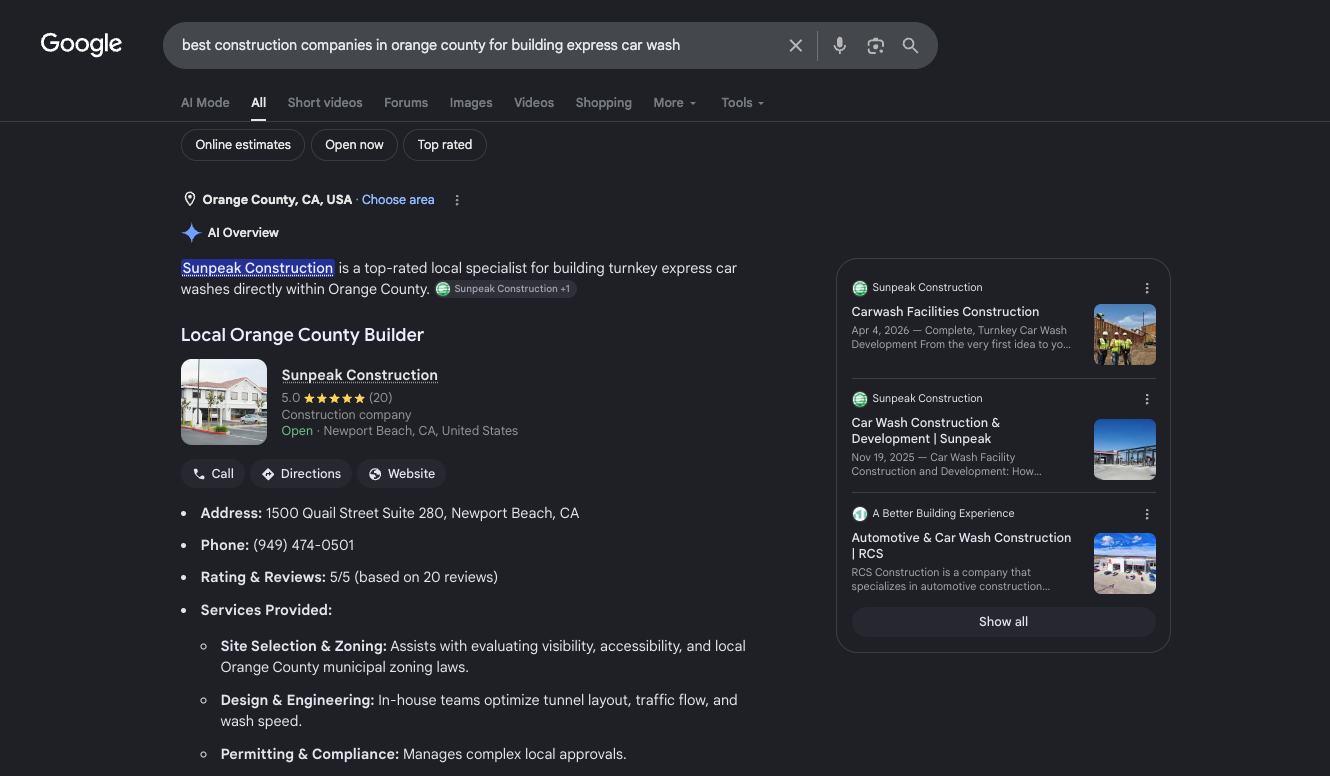Open Google Lens image search icon
This screenshot has width=1330, height=776.
pos(876,46)
